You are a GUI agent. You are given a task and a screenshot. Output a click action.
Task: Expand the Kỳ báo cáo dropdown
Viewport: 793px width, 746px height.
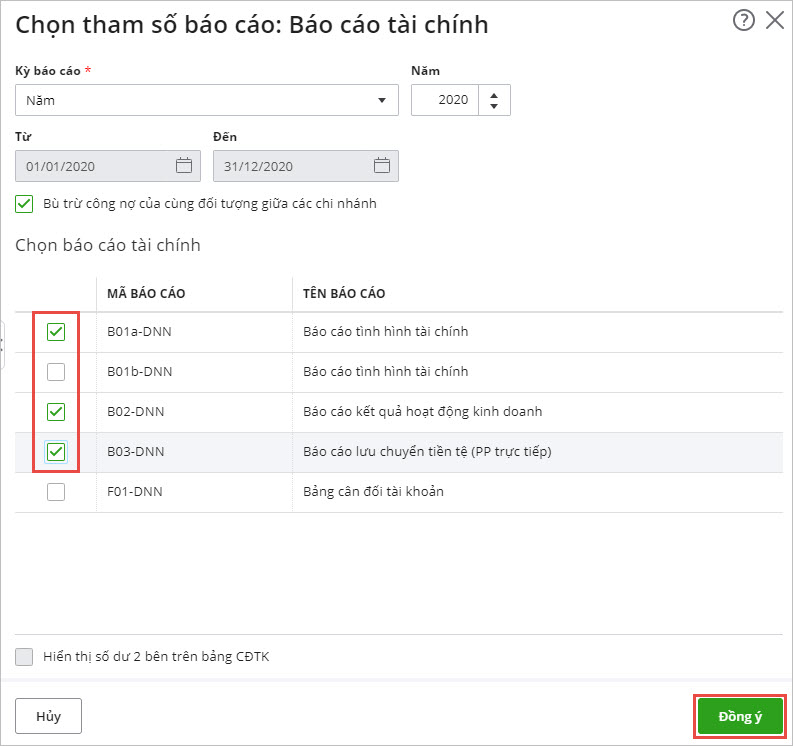coord(381,100)
